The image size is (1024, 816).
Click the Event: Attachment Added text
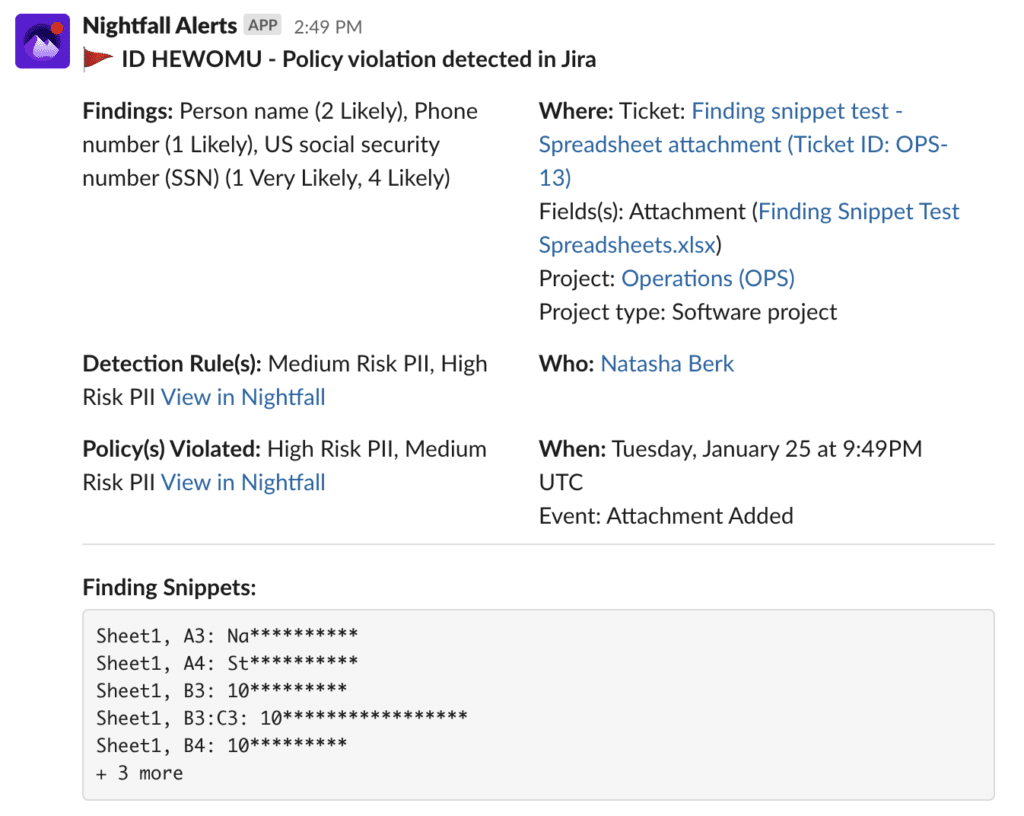[666, 516]
